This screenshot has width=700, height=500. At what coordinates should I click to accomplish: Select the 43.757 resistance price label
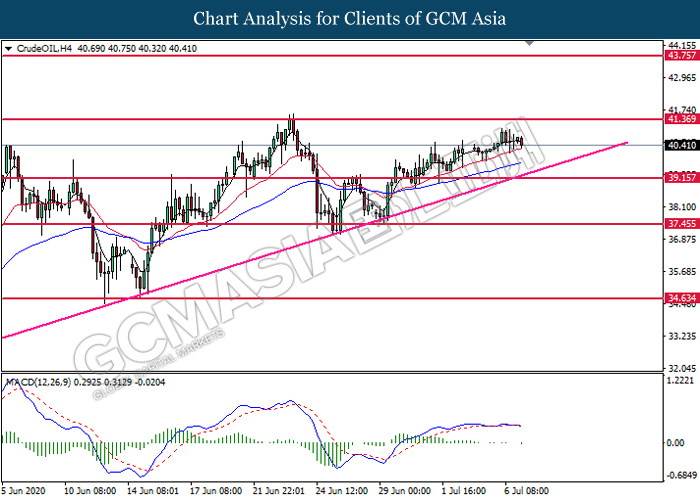tap(682, 55)
